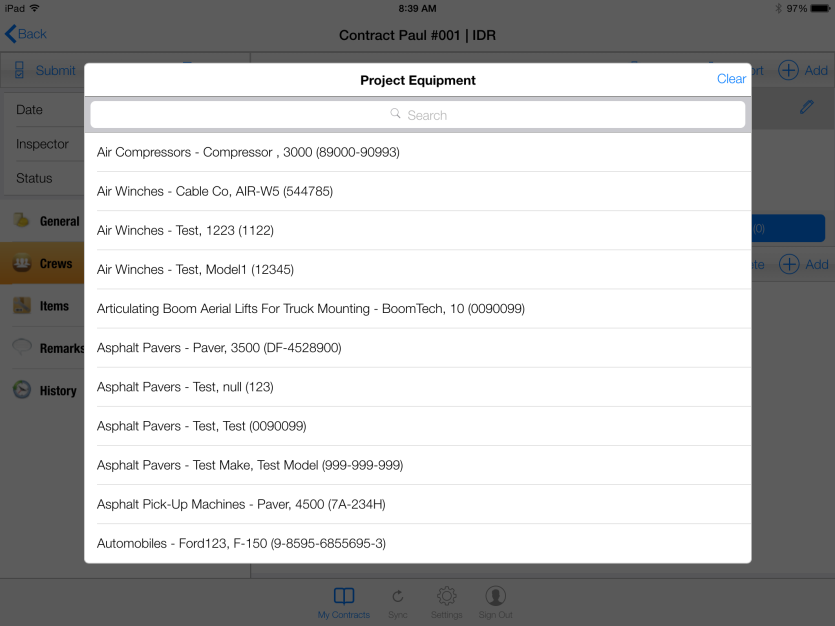
Task: Tap the My Contracts book icon
Action: (x=343, y=597)
